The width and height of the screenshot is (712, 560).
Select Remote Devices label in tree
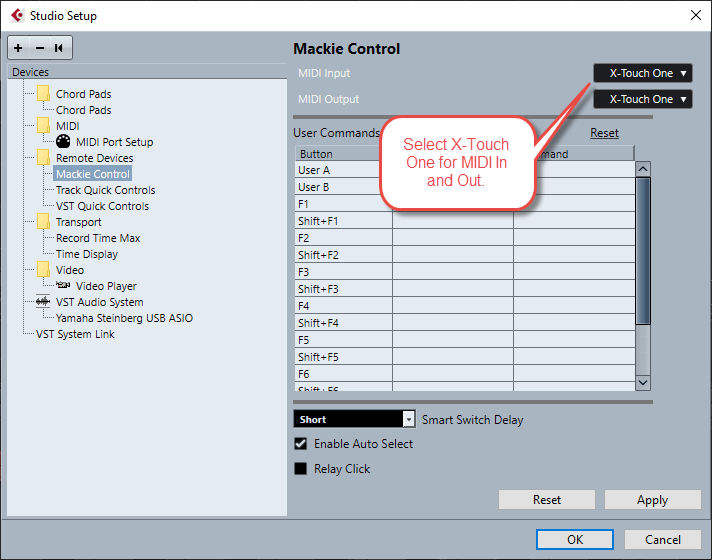point(94,158)
